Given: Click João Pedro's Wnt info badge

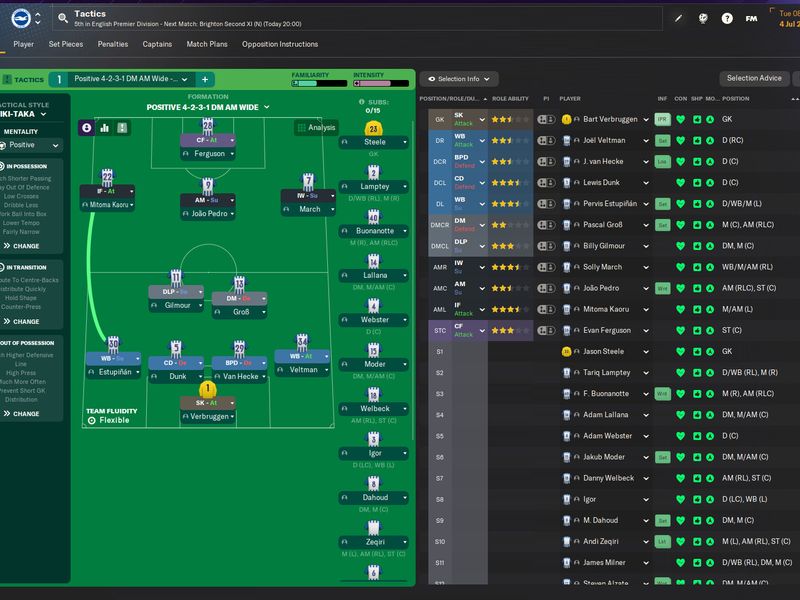Looking at the screenshot, I should pyautogui.click(x=662, y=288).
